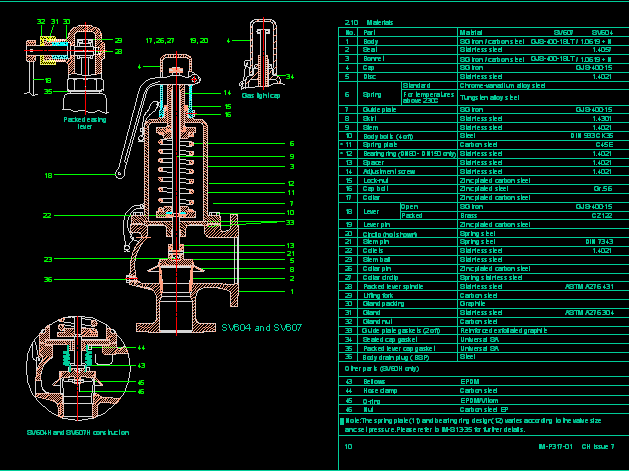Image resolution: width=629 pixels, height=471 pixels.
Task: Select the 'Spring plate' part cell
Action: [x=380, y=145]
